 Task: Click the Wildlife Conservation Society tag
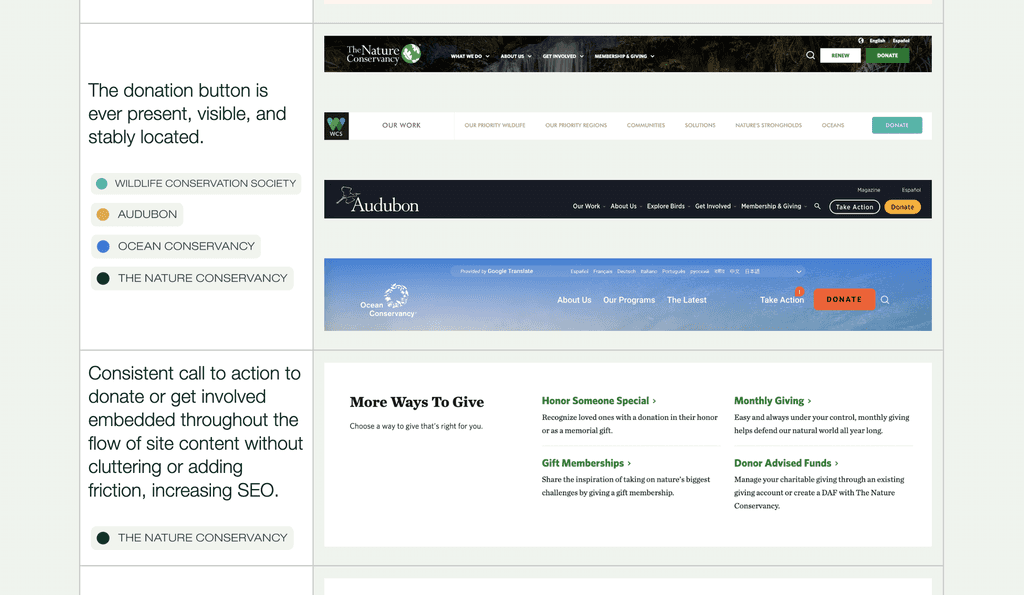coord(196,184)
